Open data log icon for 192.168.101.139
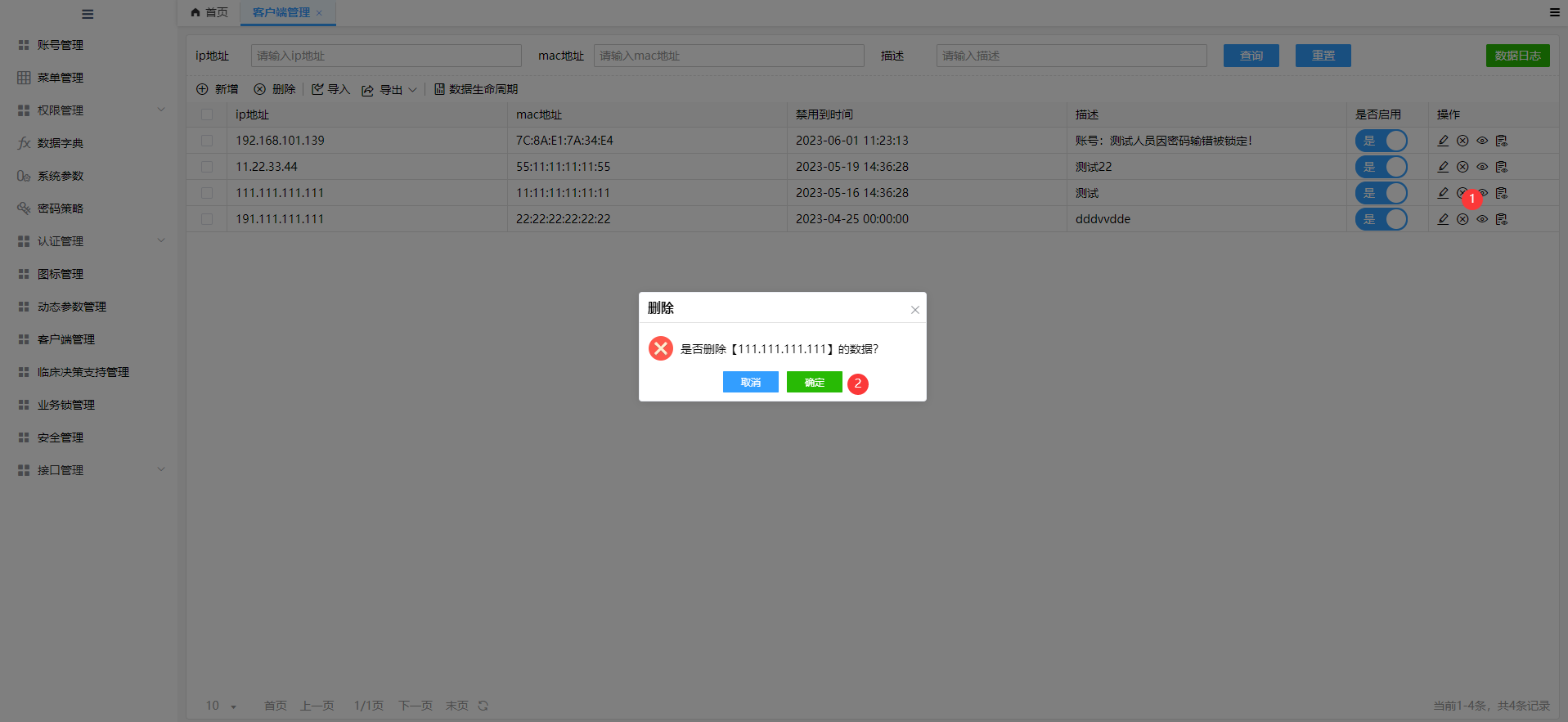 point(1502,141)
